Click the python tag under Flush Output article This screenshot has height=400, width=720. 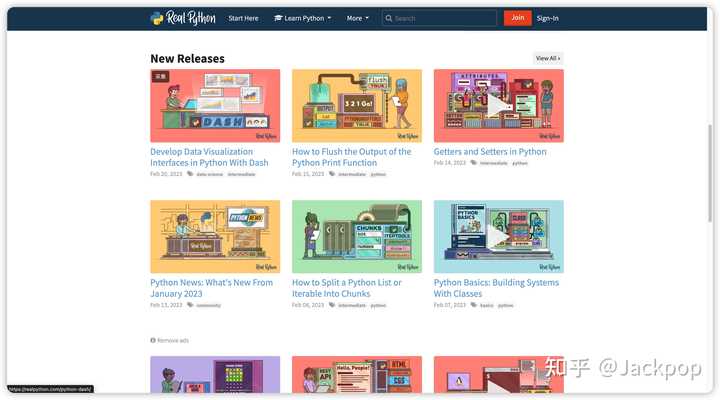[378, 175]
